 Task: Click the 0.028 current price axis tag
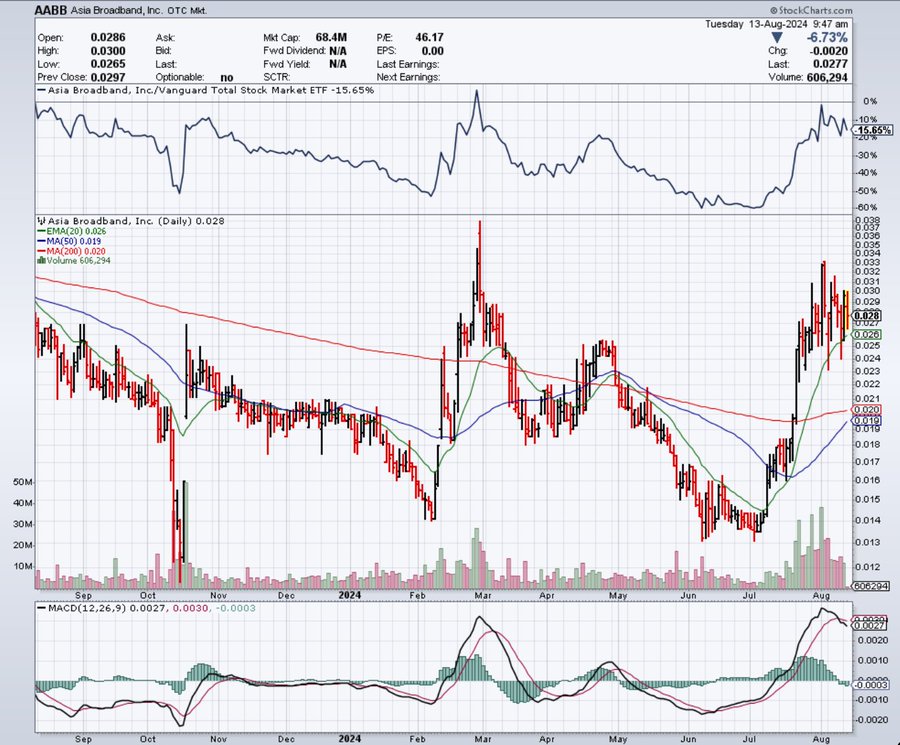tap(867, 315)
